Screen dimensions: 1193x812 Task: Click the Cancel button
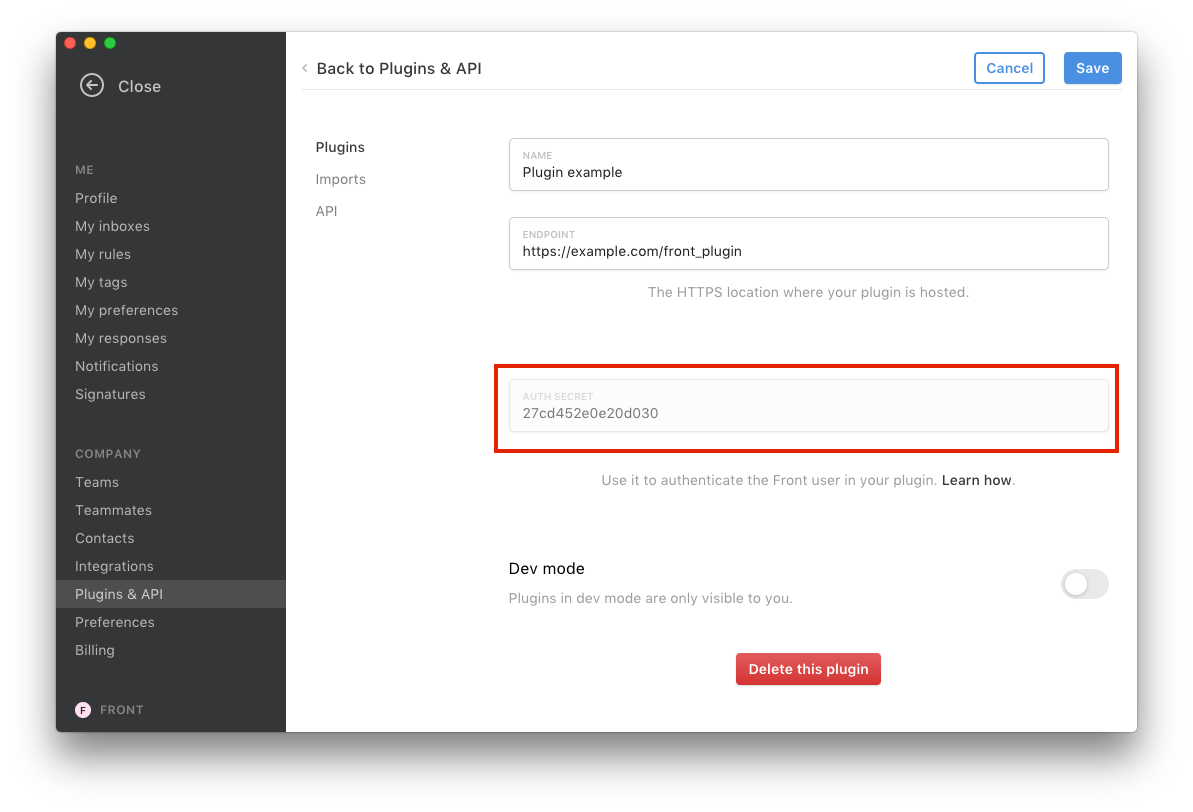pos(1010,68)
